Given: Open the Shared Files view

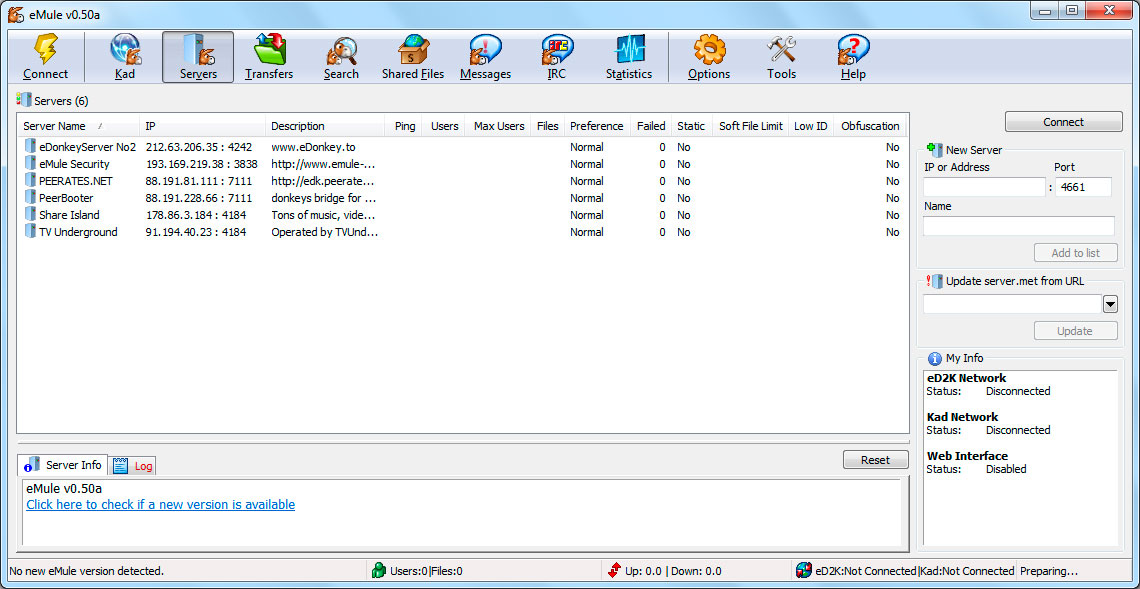Looking at the screenshot, I should click(413, 57).
